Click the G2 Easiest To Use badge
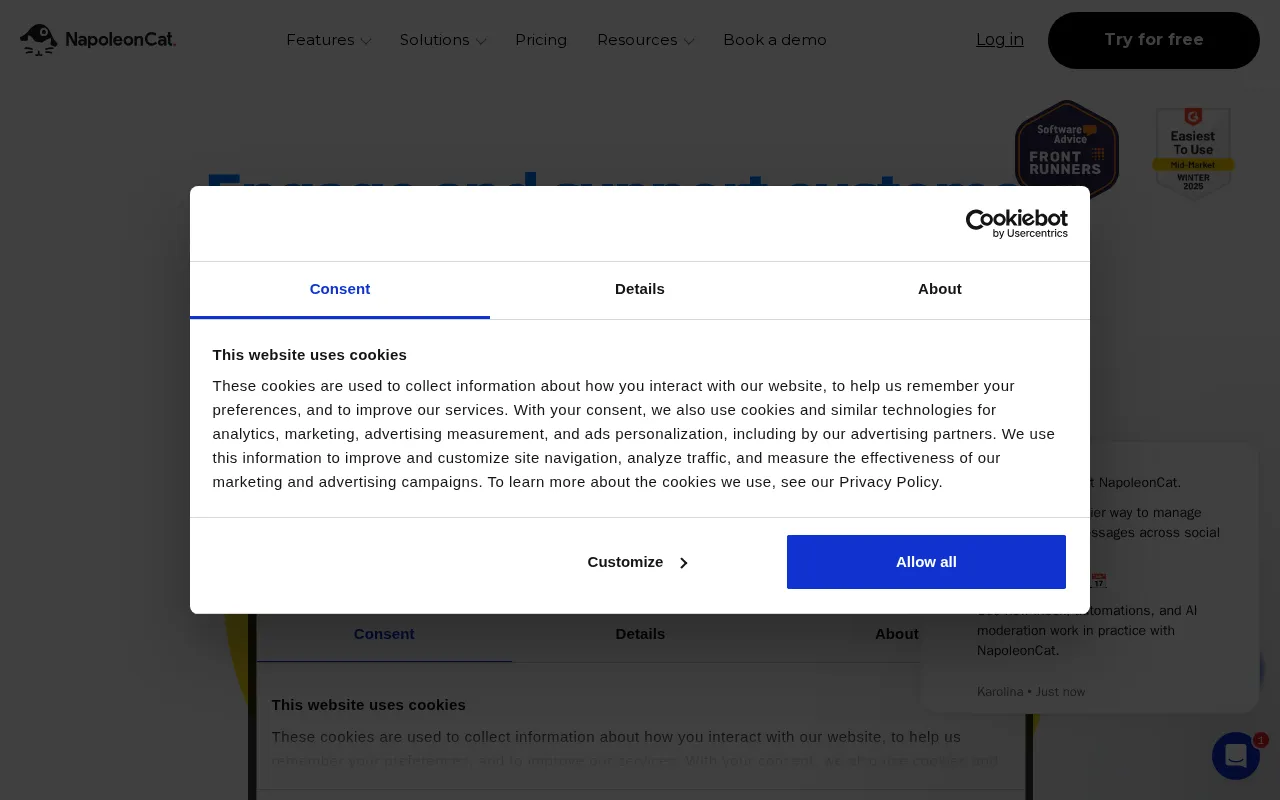The height and width of the screenshot is (800, 1280). (1193, 153)
